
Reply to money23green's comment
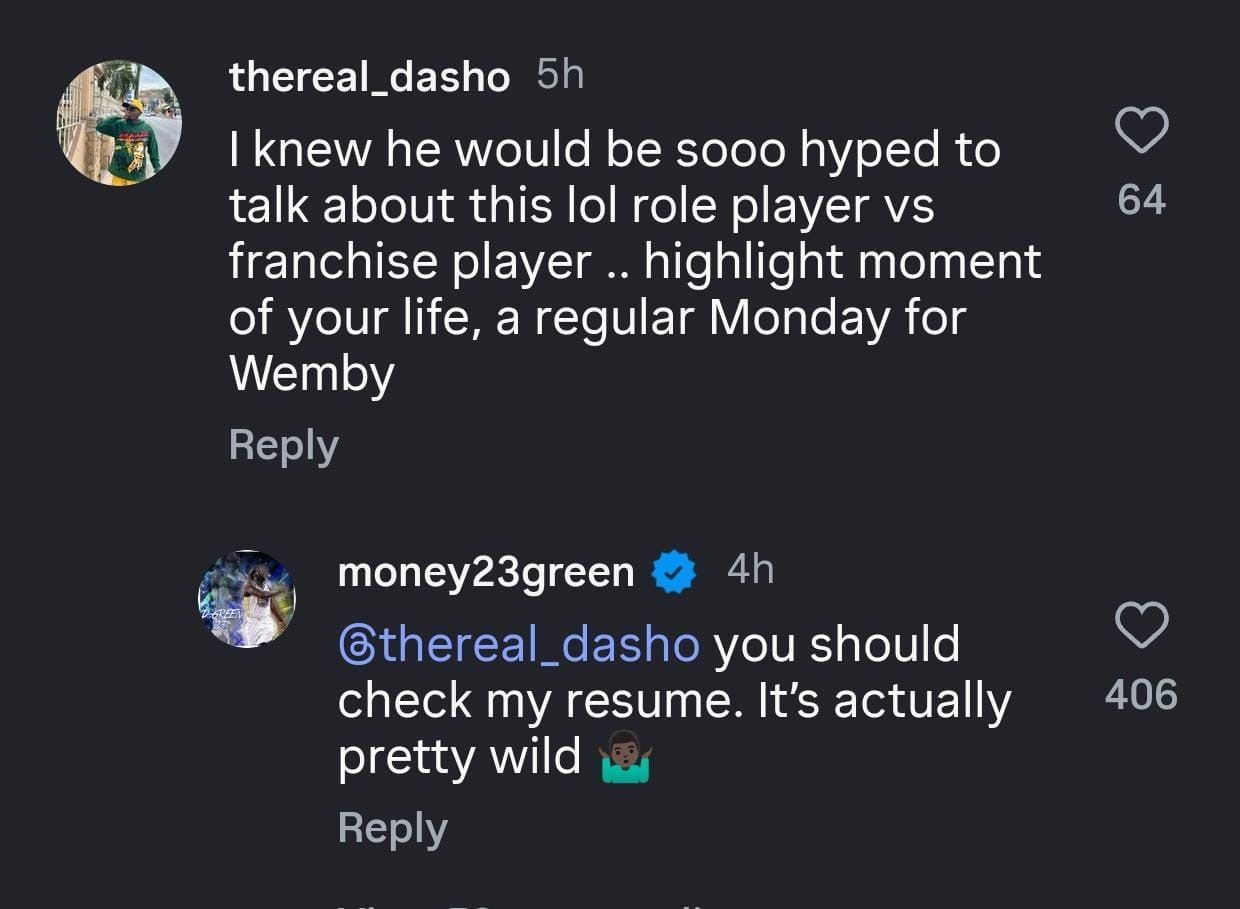(x=392, y=827)
